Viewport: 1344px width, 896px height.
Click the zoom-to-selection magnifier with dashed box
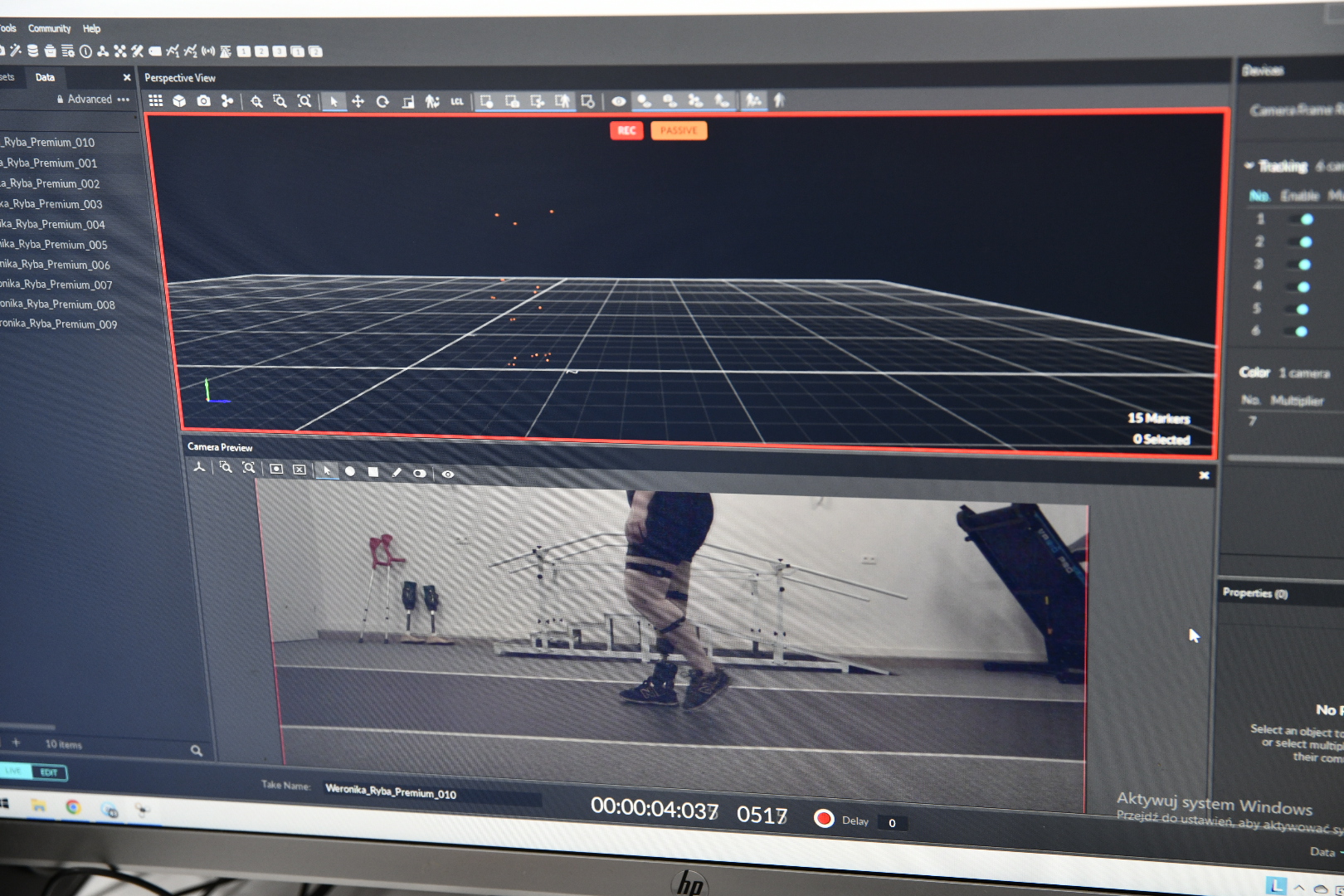(x=280, y=101)
